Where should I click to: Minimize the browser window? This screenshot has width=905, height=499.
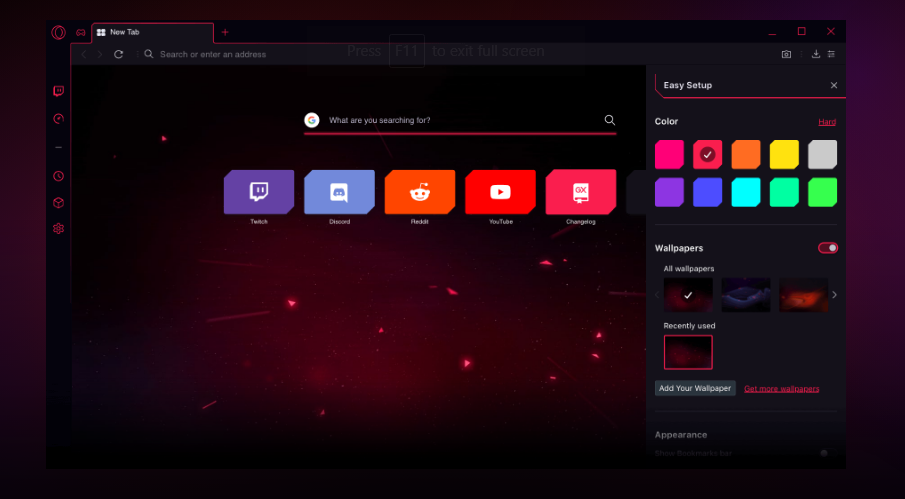772,33
